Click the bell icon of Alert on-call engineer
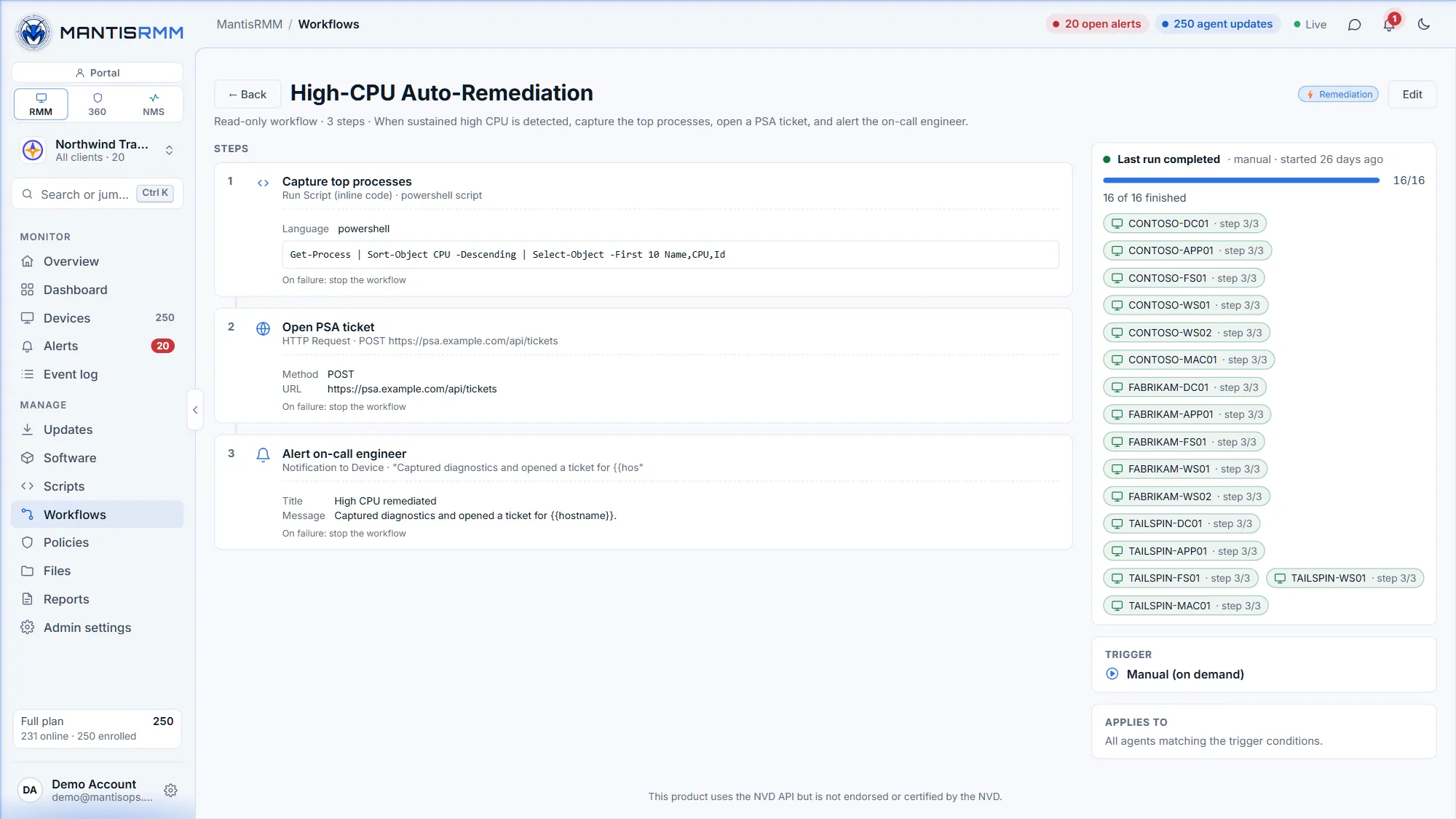The height and width of the screenshot is (819, 1456). point(263,455)
